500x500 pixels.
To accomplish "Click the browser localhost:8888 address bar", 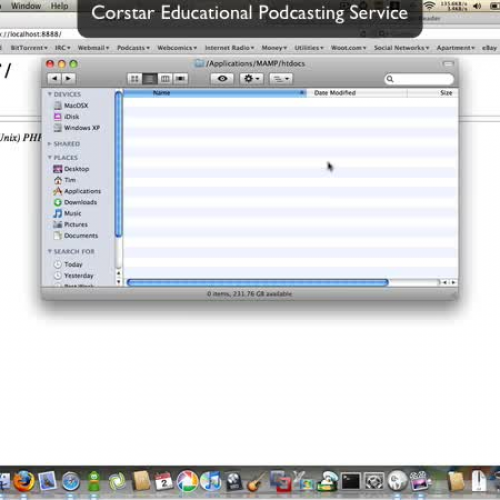I will (x=39, y=34).
